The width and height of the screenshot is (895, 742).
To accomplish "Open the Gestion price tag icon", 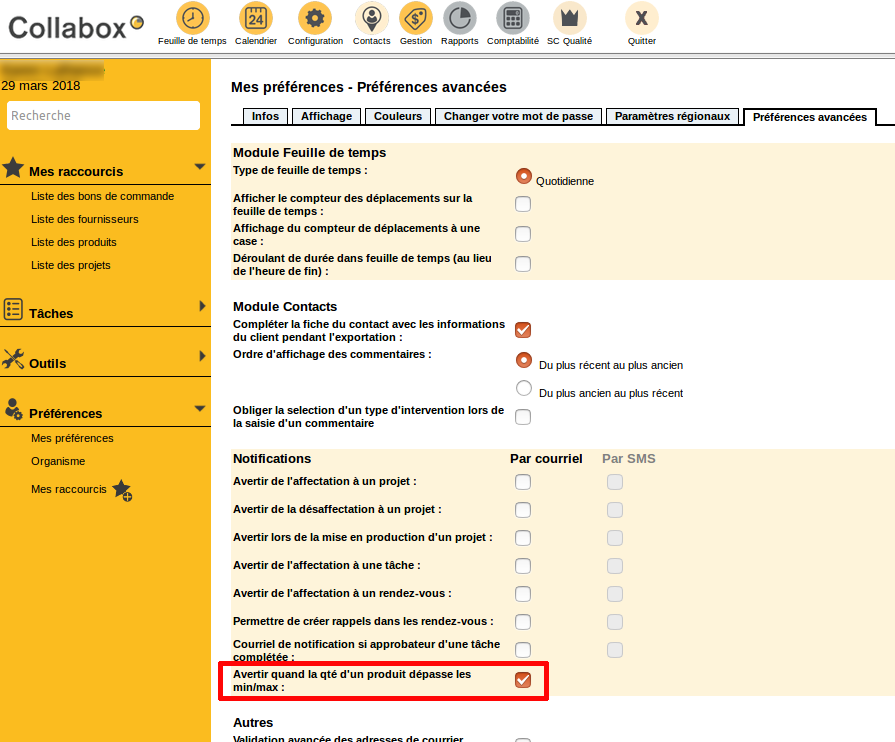I will [416, 18].
